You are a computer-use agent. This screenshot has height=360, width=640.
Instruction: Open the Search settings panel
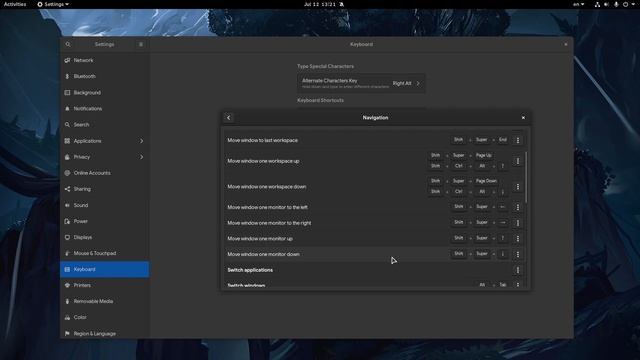coord(104,124)
